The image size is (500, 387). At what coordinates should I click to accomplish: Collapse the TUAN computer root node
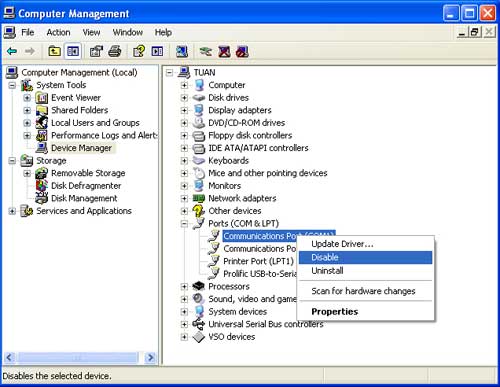coord(170,72)
